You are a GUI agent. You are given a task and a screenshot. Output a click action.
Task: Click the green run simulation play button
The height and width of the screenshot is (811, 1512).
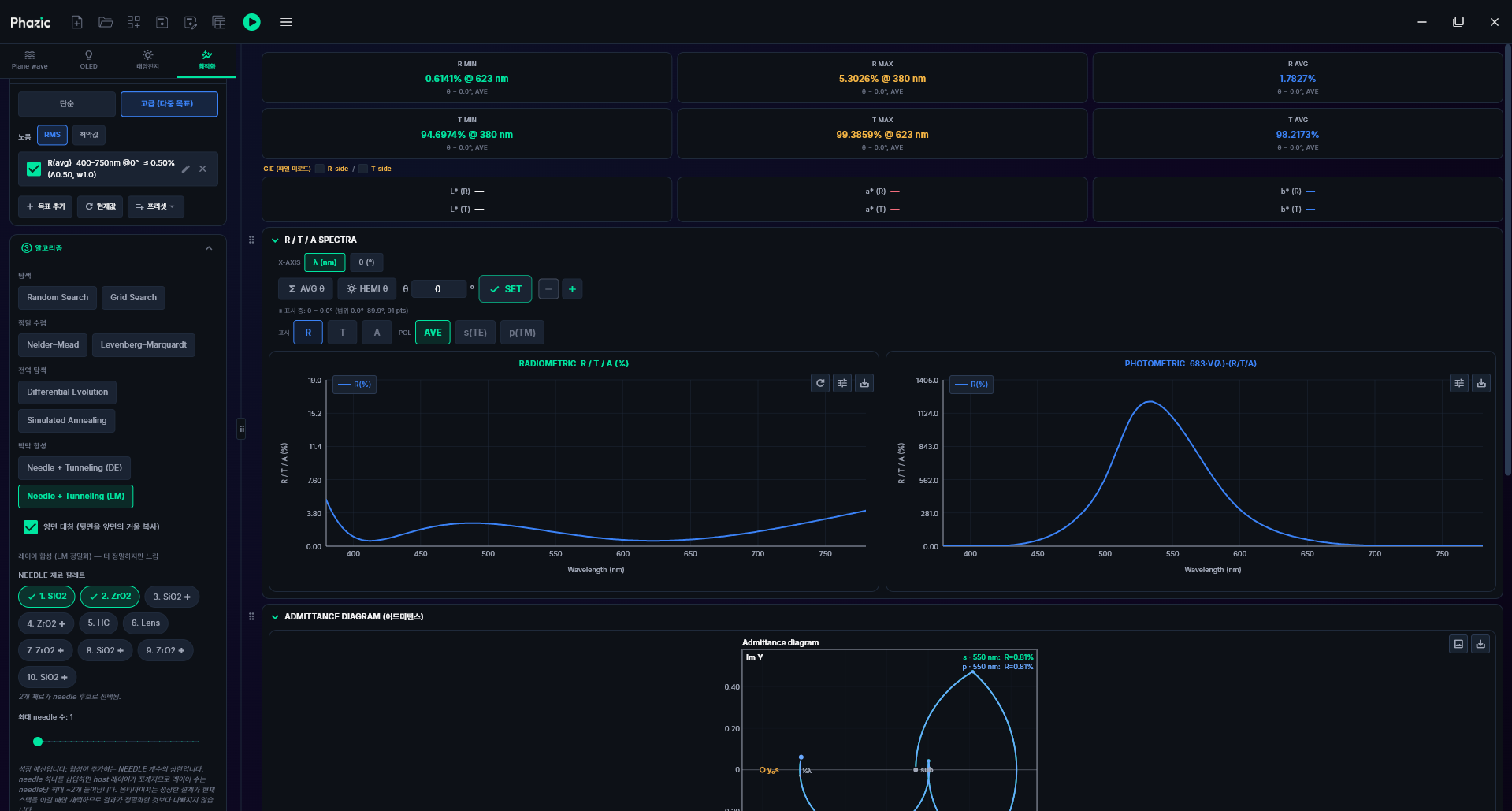click(251, 22)
